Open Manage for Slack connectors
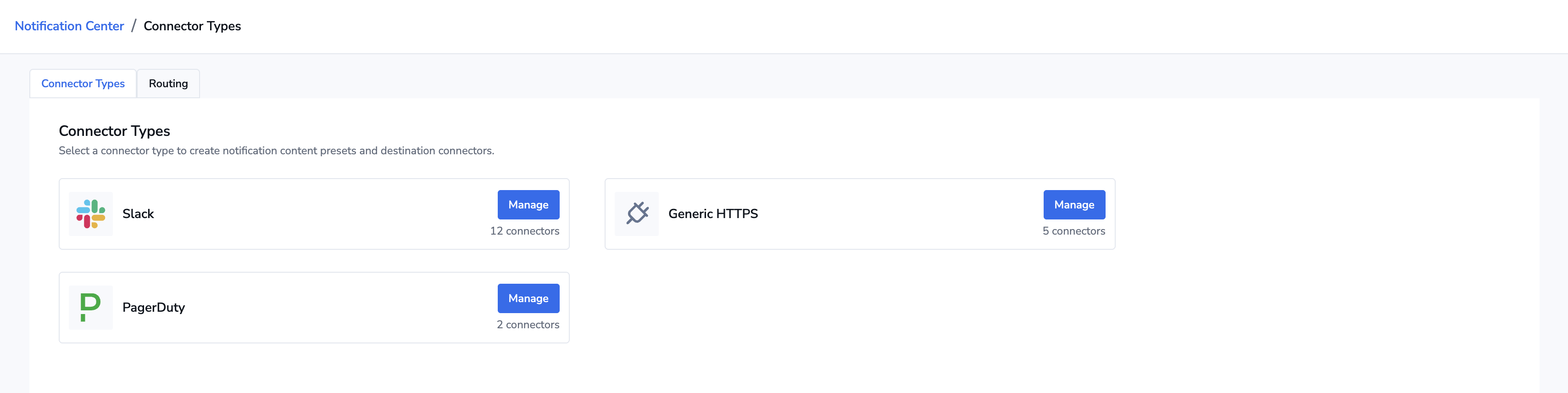 pyautogui.click(x=528, y=205)
